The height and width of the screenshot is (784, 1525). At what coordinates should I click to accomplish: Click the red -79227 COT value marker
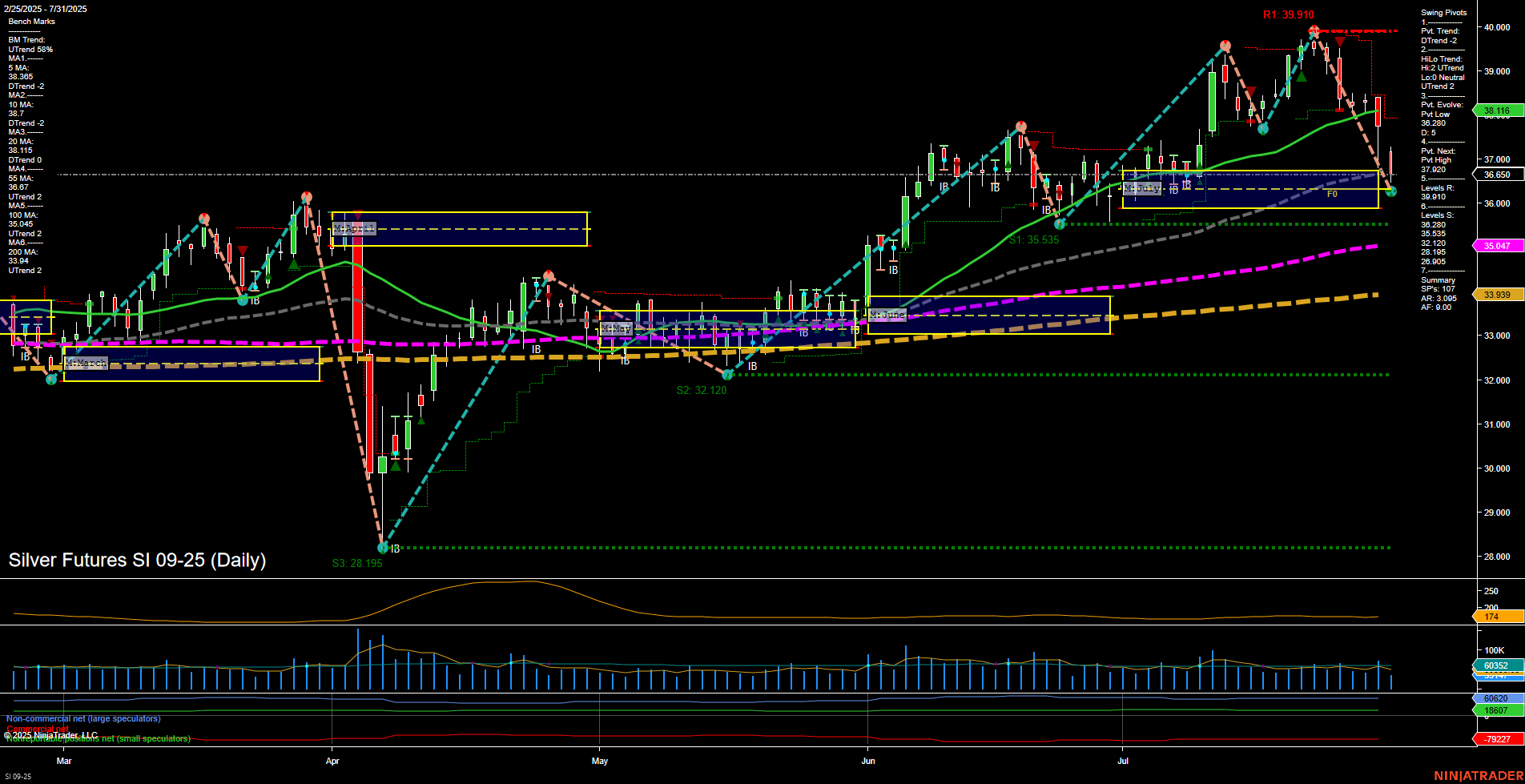[x=1497, y=739]
